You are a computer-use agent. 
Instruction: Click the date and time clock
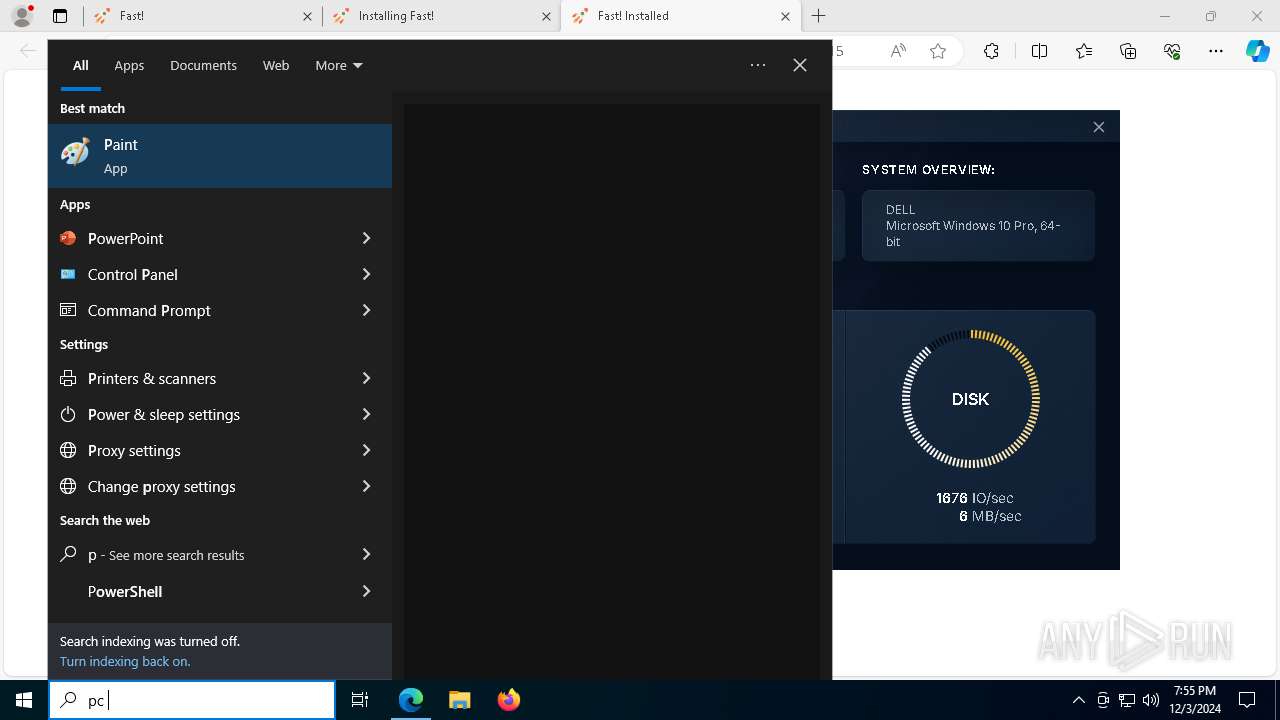[x=1193, y=700]
